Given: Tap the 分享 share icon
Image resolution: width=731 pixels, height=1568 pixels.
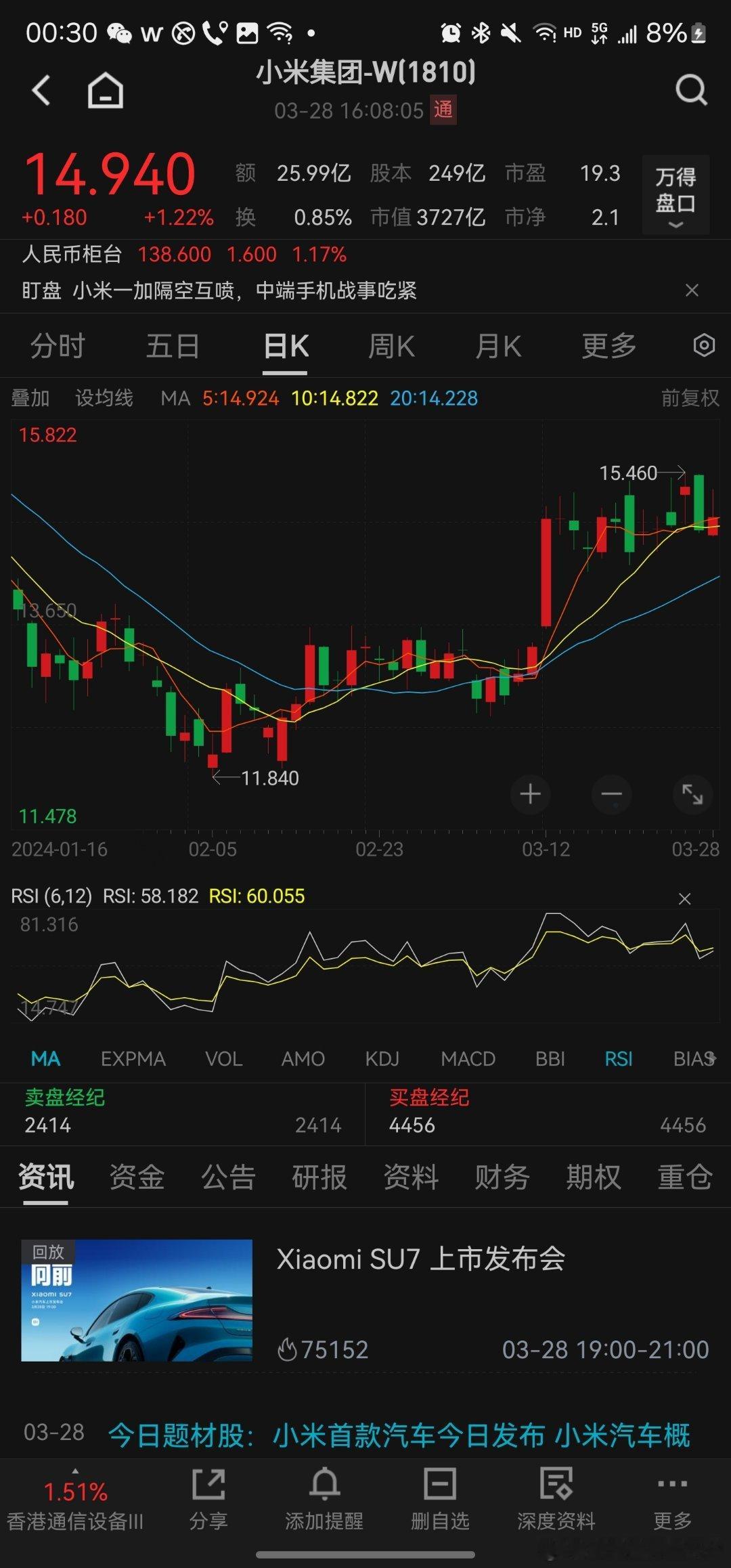Looking at the screenshot, I should pyautogui.click(x=208, y=1499).
